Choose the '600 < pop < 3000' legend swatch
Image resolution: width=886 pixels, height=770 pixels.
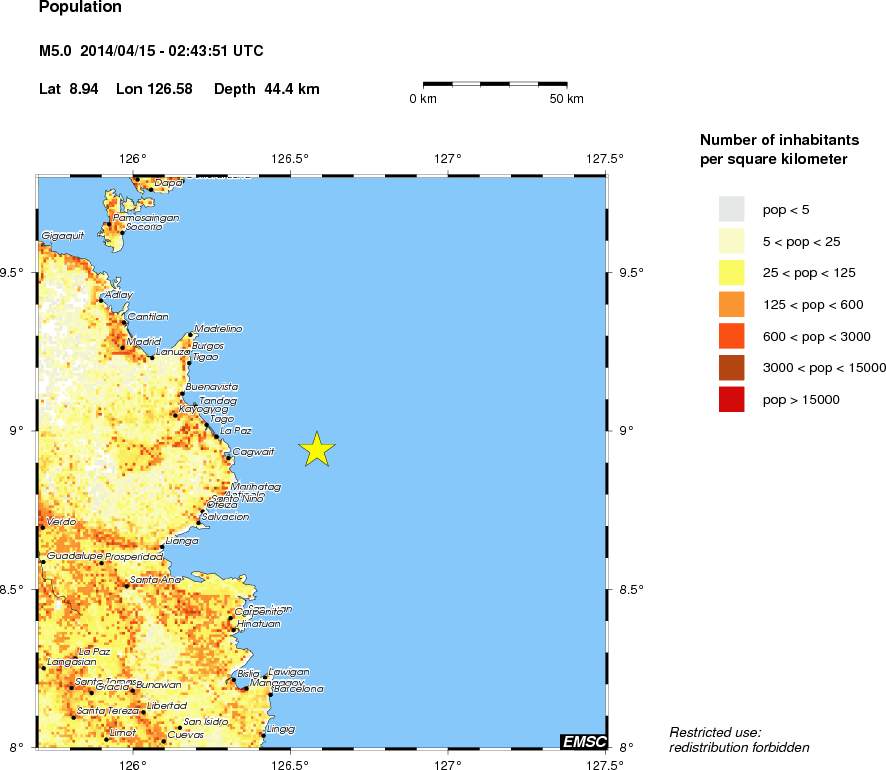731,336
